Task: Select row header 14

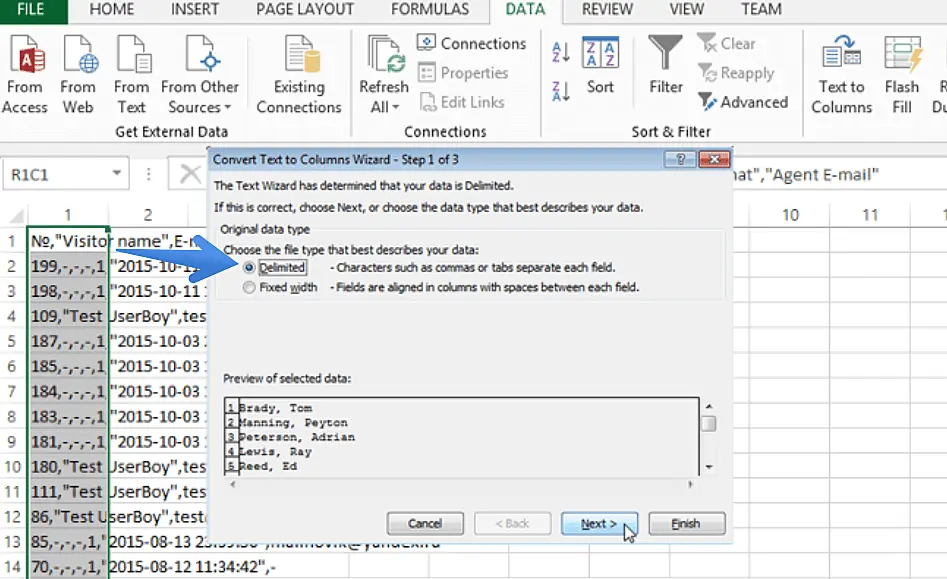Action: tap(13, 567)
